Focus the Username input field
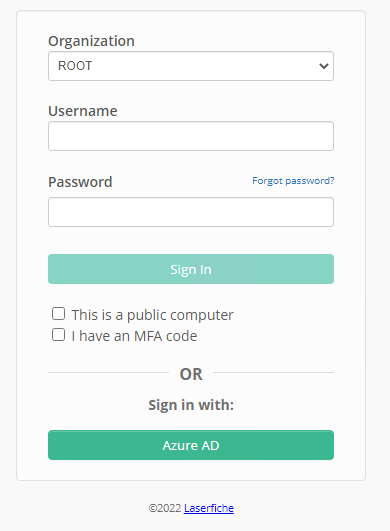The width and height of the screenshot is (390, 531). (191, 136)
